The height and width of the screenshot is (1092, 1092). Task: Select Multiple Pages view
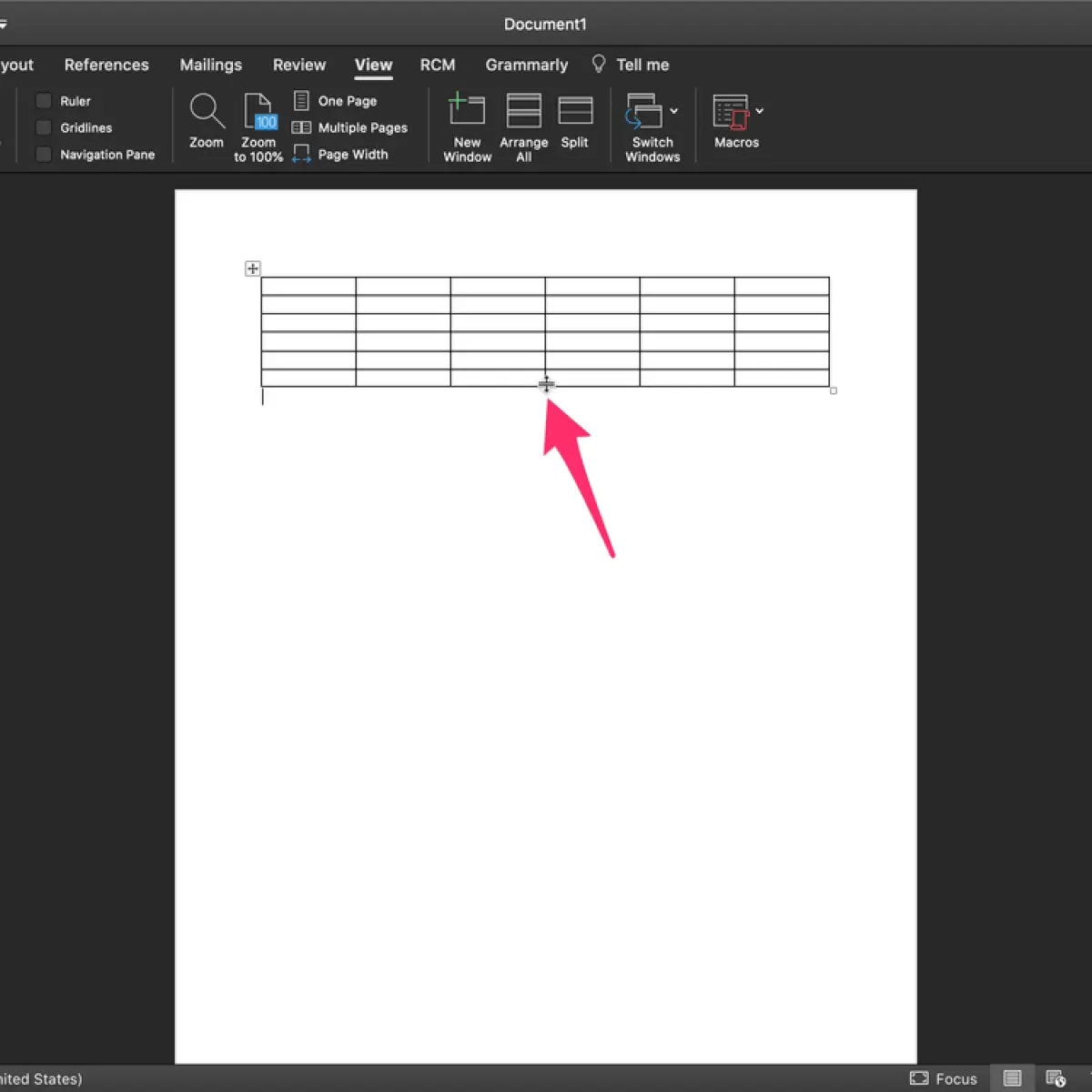(x=349, y=127)
